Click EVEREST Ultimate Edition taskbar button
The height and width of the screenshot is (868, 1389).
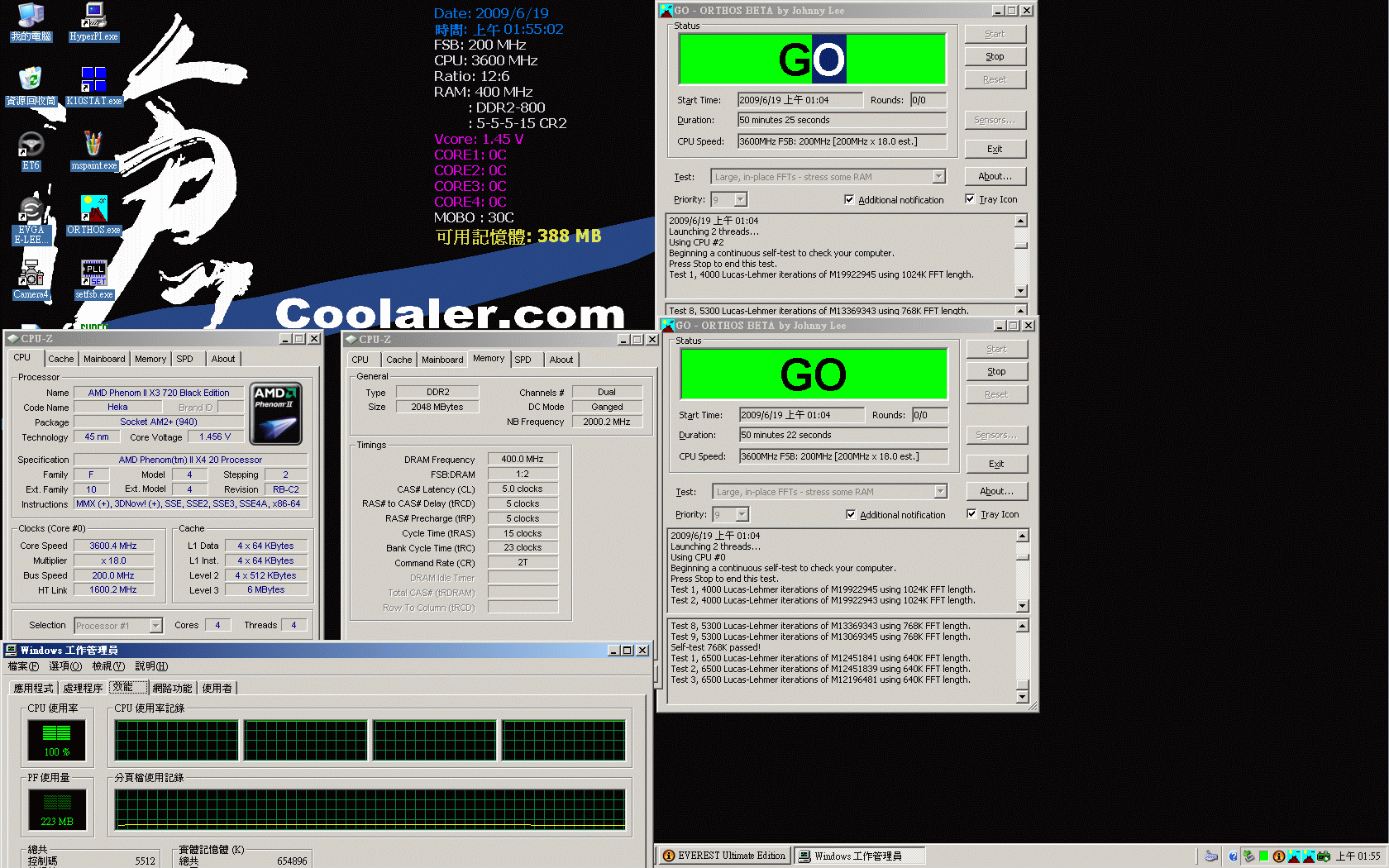[724, 856]
